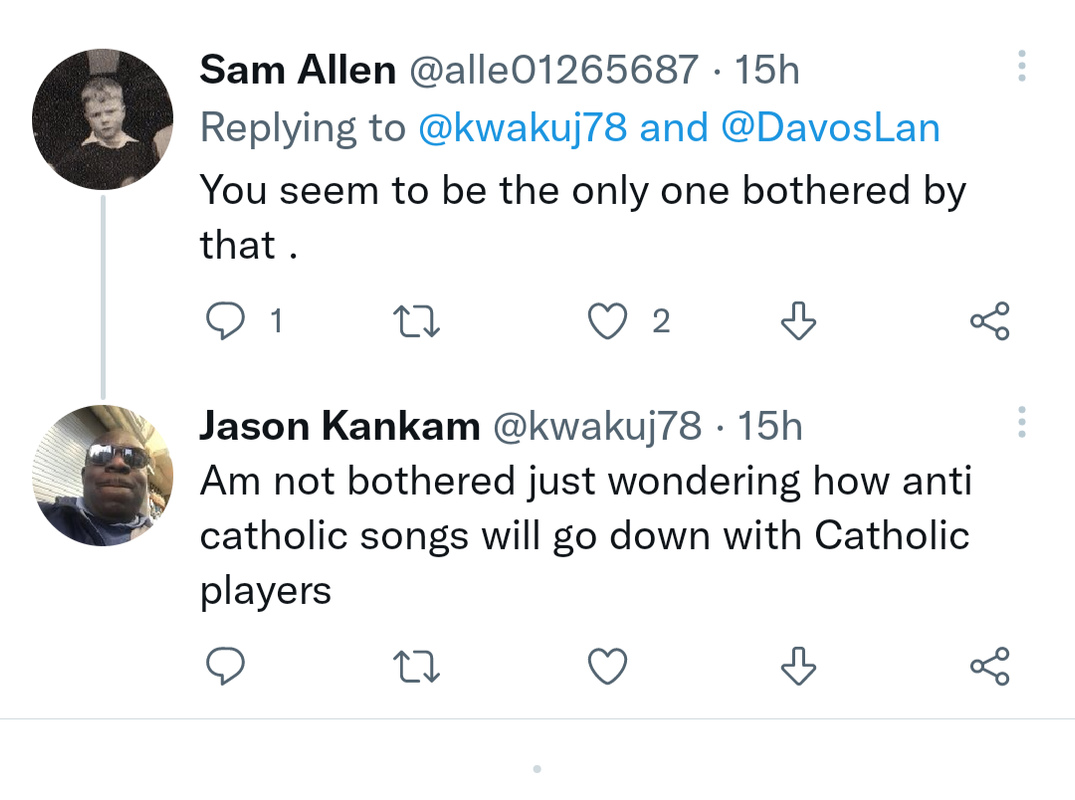Open the @DavosLan mention link

click(x=830, y=128)
